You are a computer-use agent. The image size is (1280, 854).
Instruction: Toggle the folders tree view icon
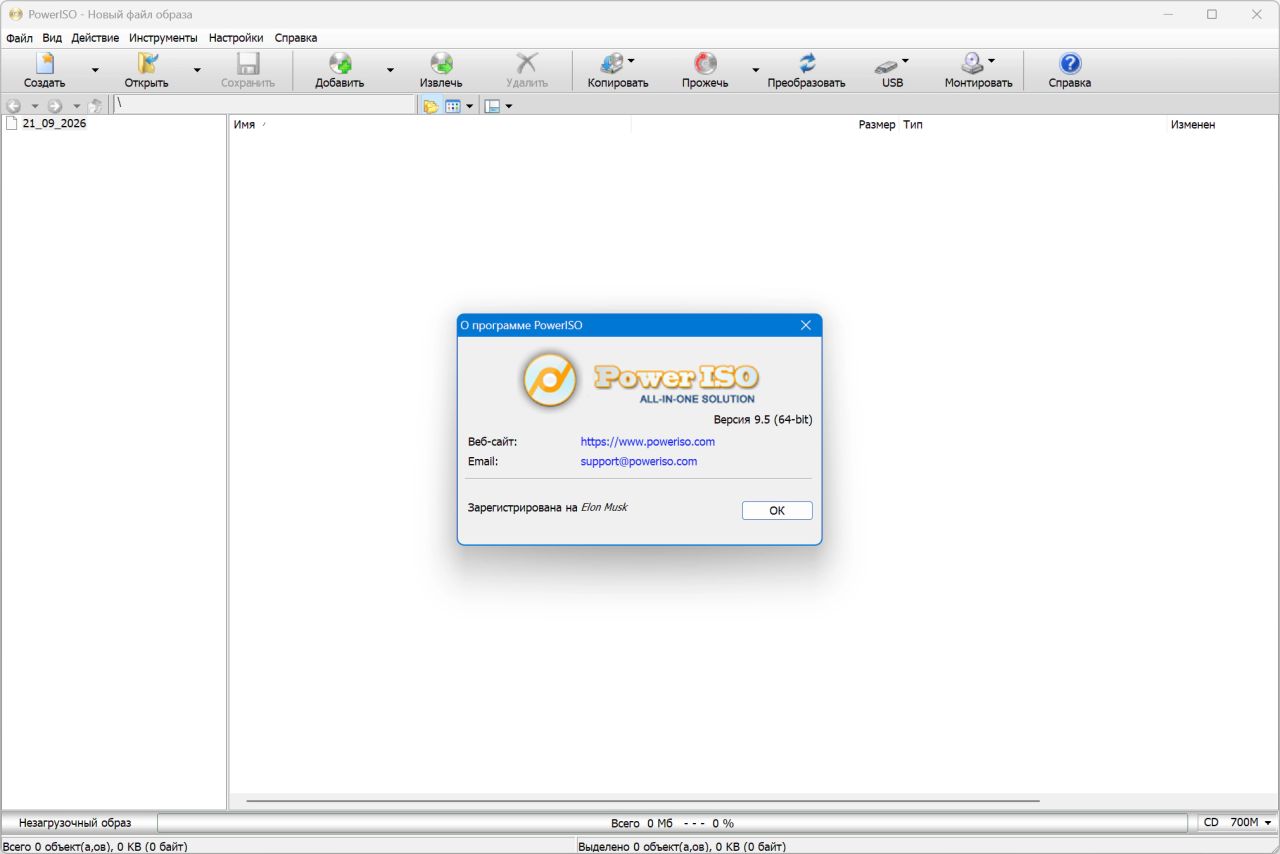(431, 106)
